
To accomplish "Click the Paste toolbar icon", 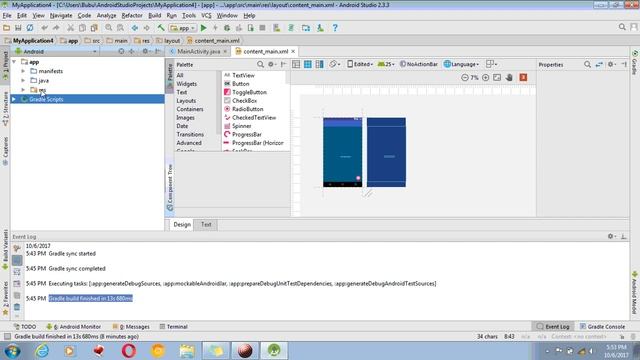I will pyautogui.click(x=94, y=28).
